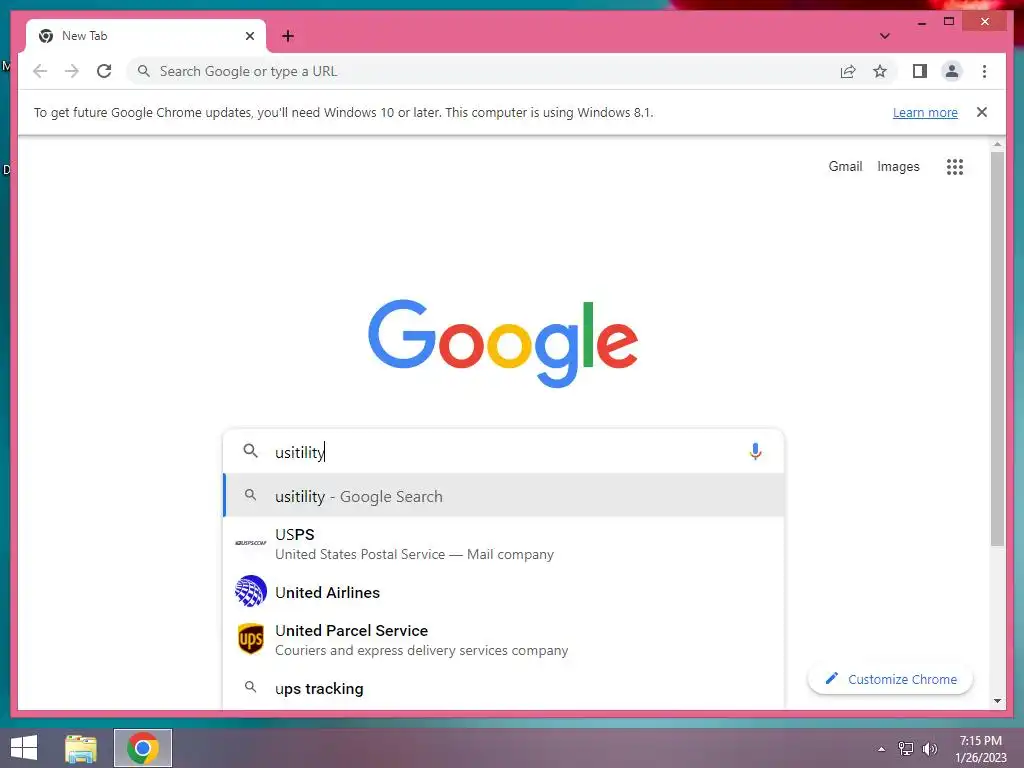Open Chrome's three-dot menu
The image size is (1024, 768).
point(984,71)
